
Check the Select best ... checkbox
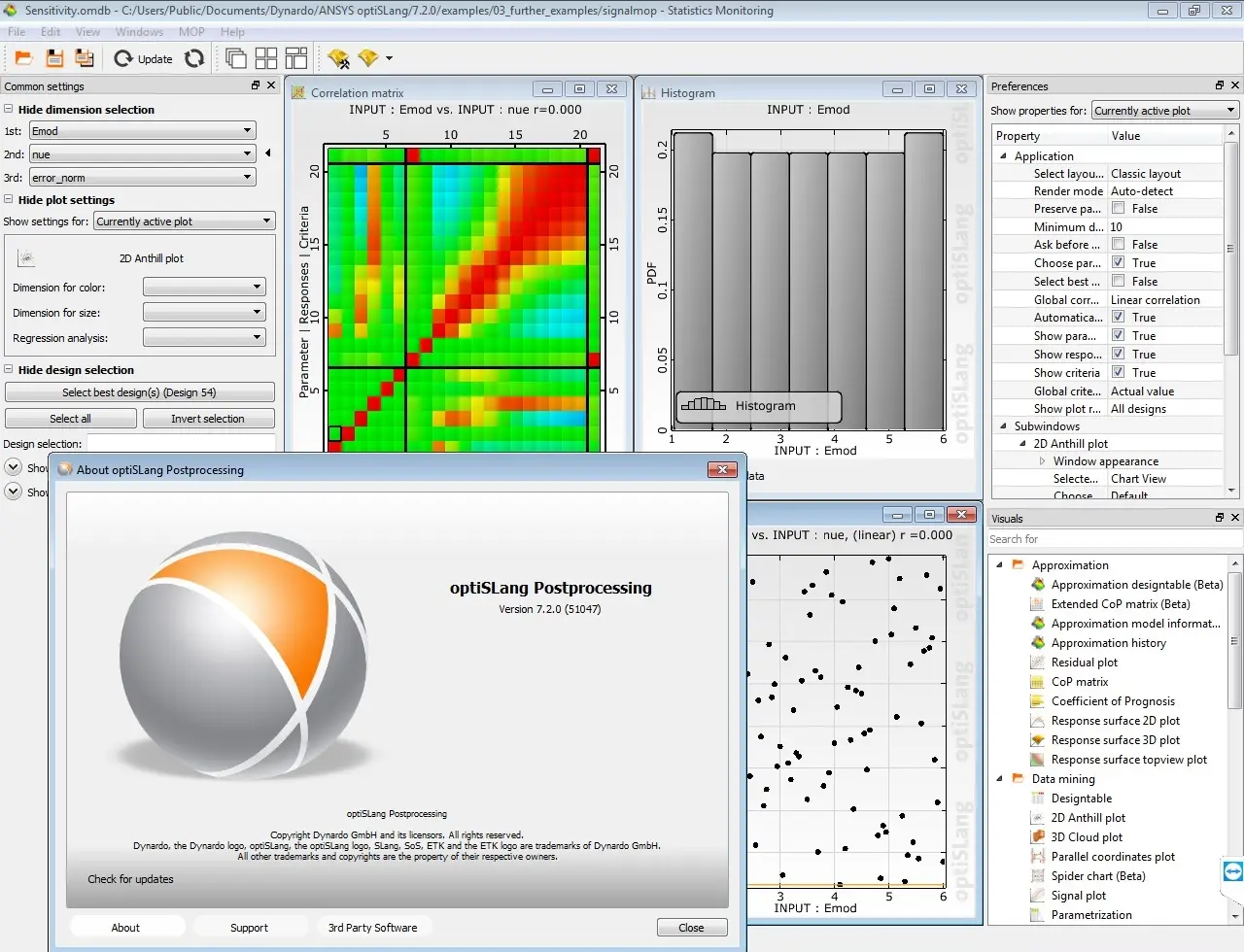[1118, 282]
